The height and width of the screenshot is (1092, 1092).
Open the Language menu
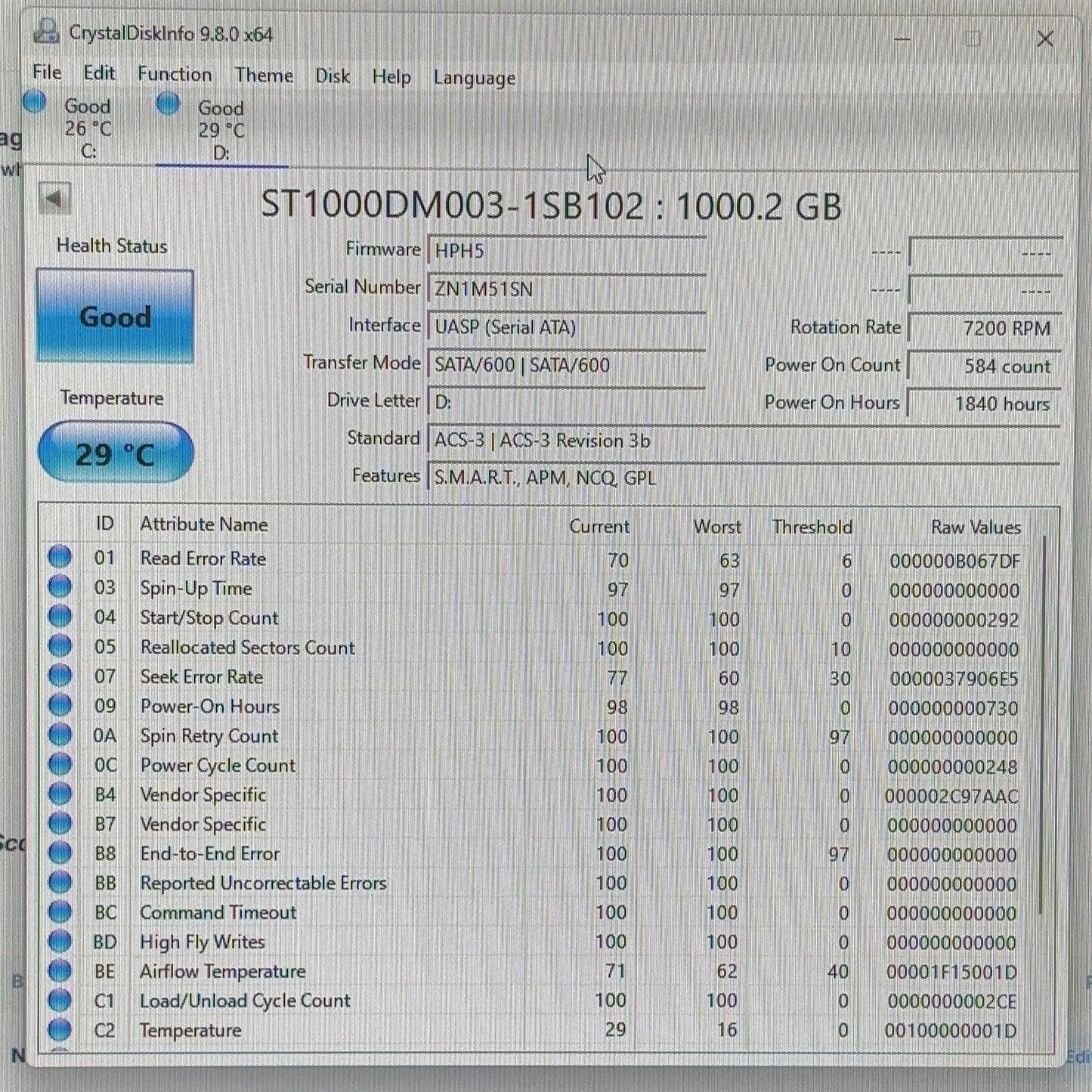(475, 78)
